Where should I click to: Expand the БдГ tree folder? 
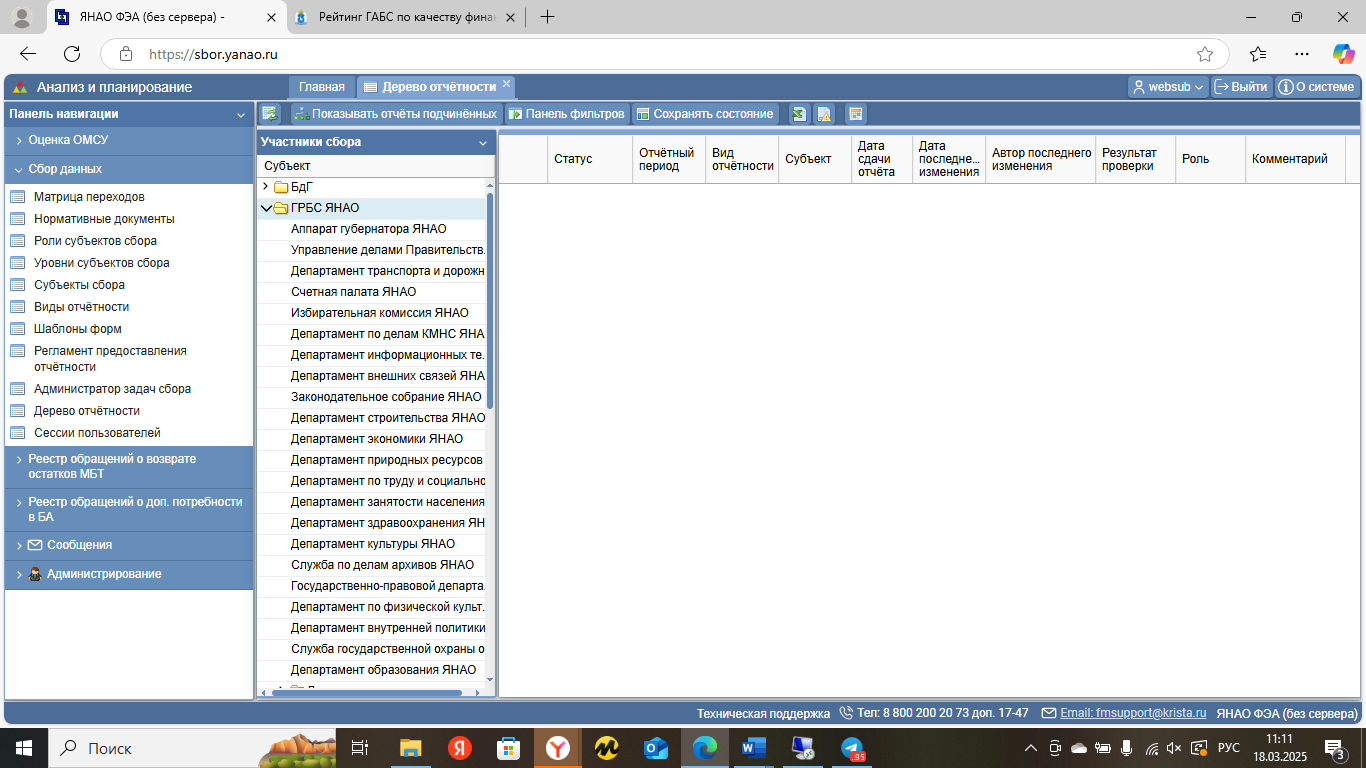coord(266,187)
